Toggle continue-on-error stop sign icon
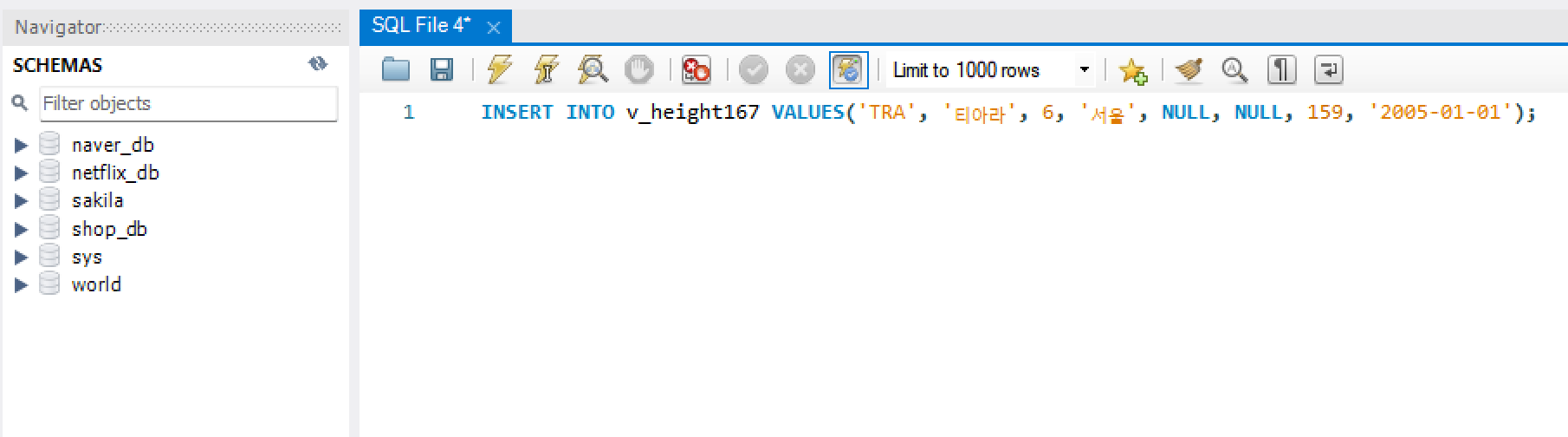 696,69
